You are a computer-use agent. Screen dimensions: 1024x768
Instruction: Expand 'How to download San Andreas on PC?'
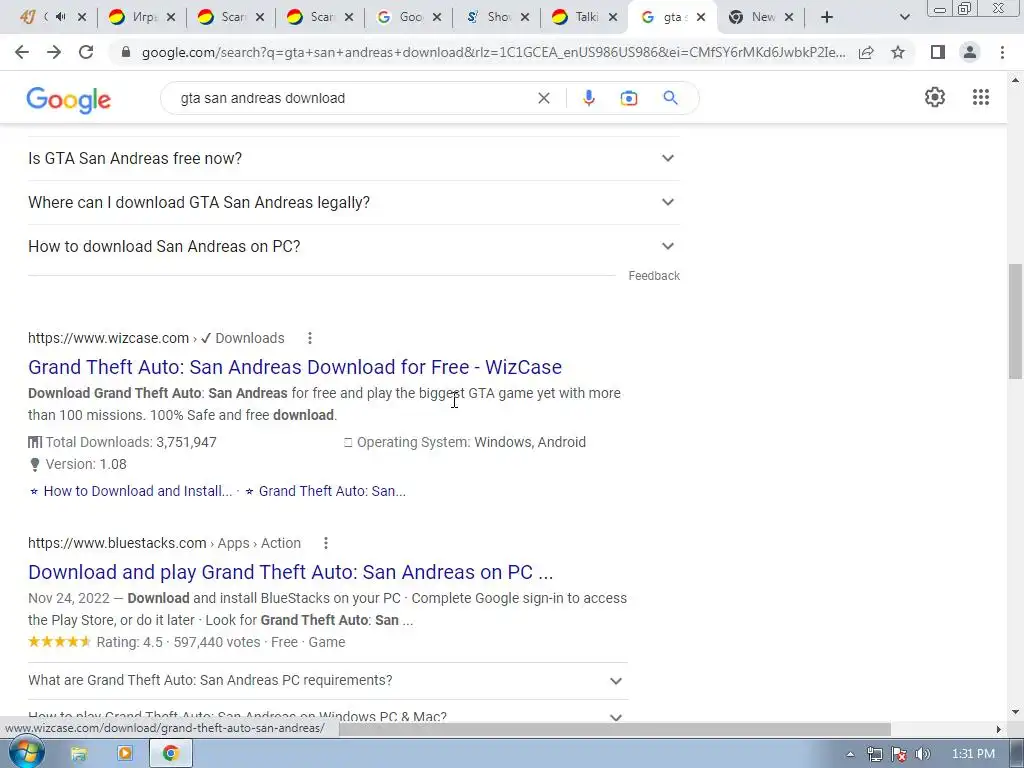coord(353,246)
